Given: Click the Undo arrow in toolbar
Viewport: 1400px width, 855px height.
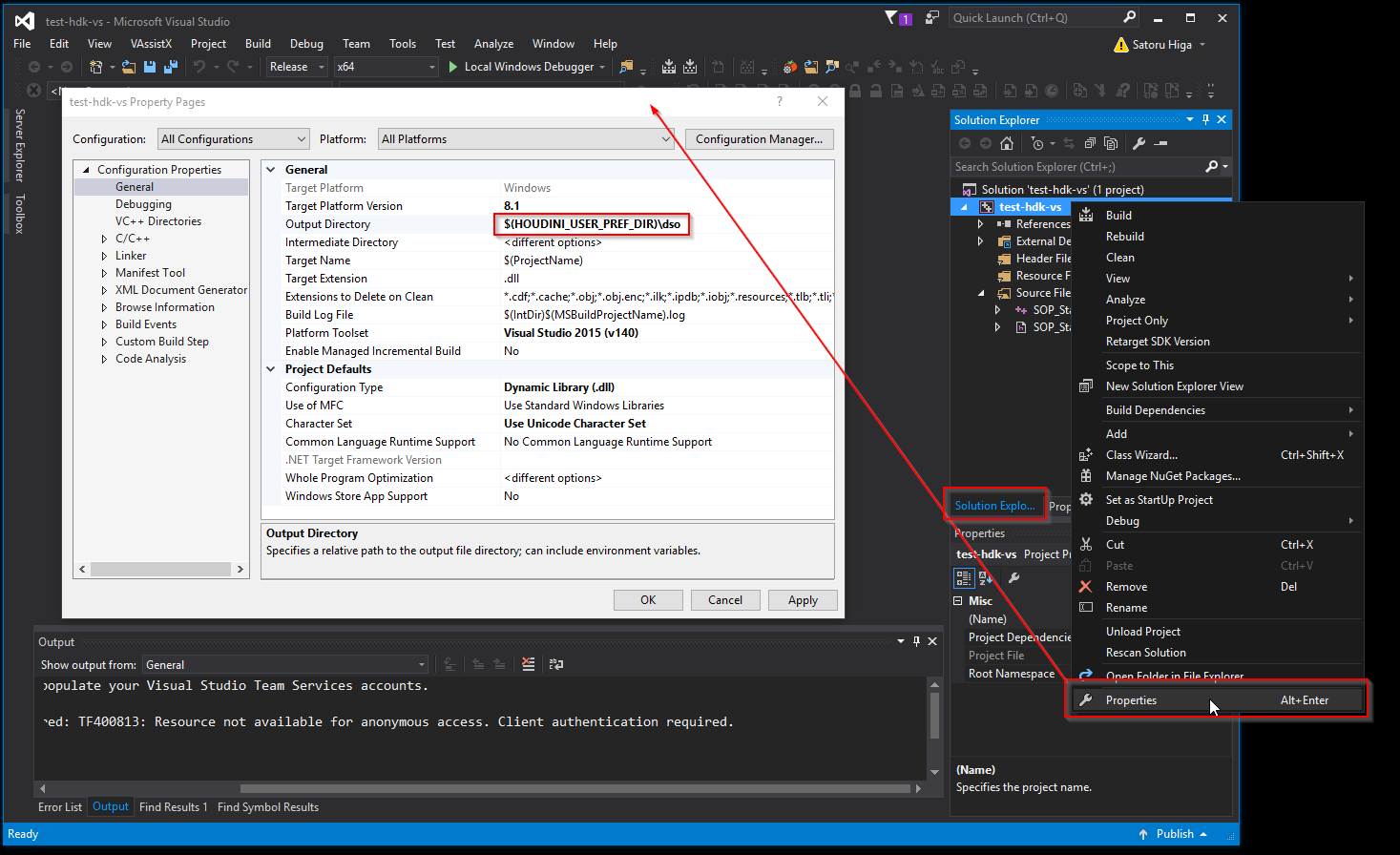Looking at the screenshot, I should click(x=199, y=67).
